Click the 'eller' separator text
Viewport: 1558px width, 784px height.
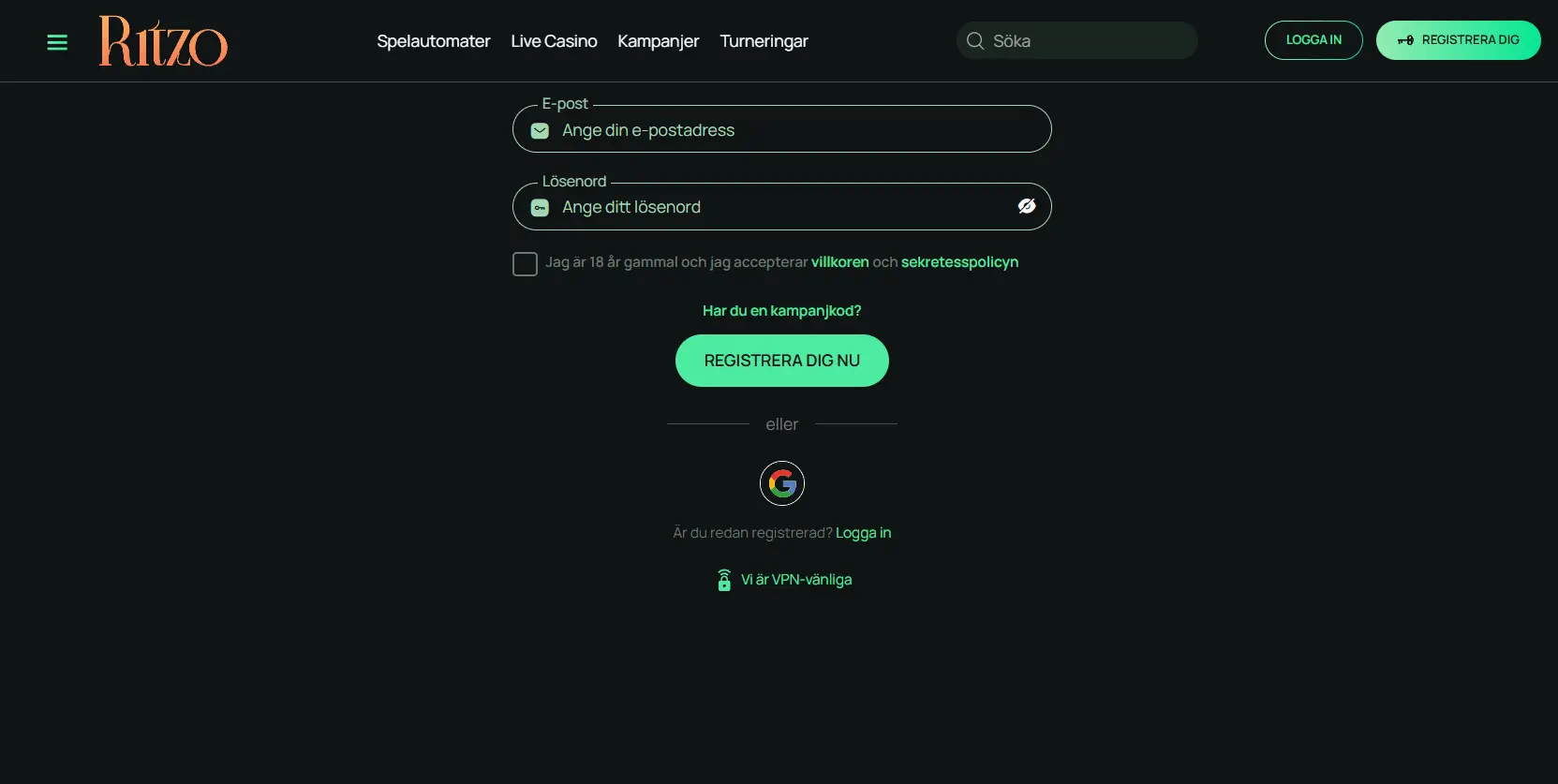point(782,424)
